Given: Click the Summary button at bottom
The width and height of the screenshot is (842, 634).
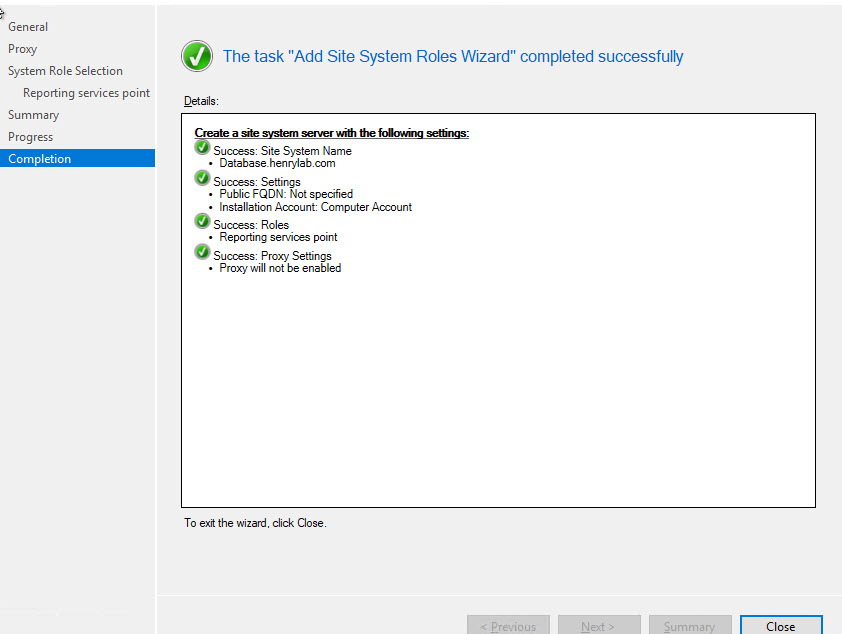Looking at the screenshot, I should (x=689, y=626).
